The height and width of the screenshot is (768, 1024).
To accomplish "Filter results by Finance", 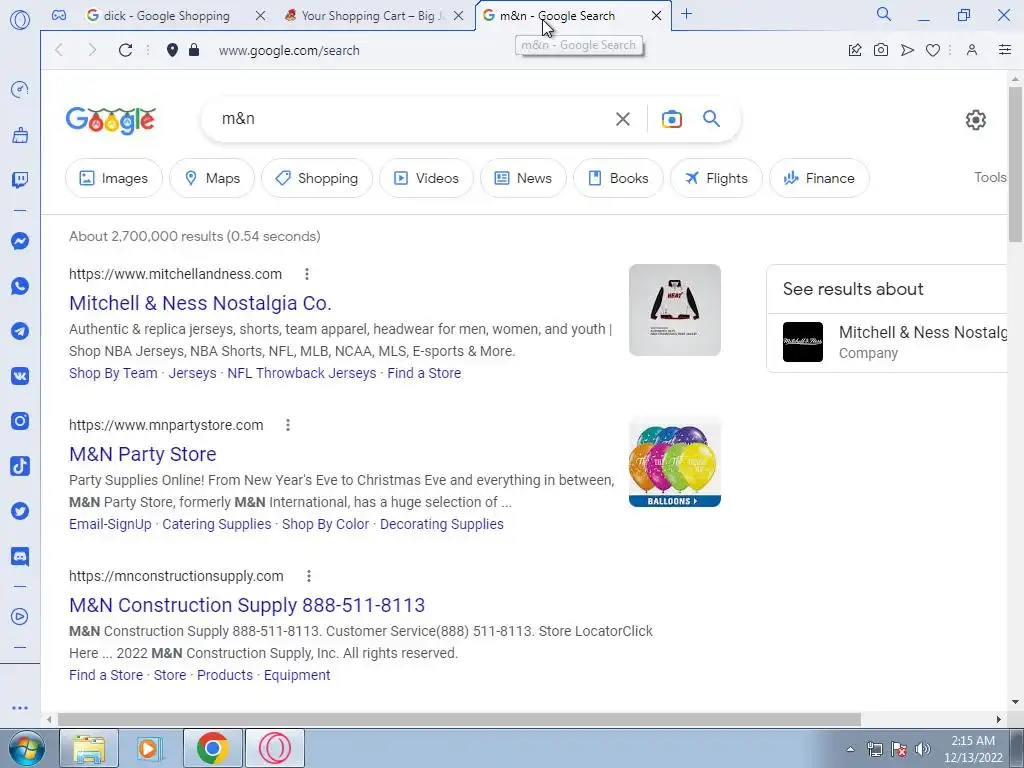I will coord(819,178).
